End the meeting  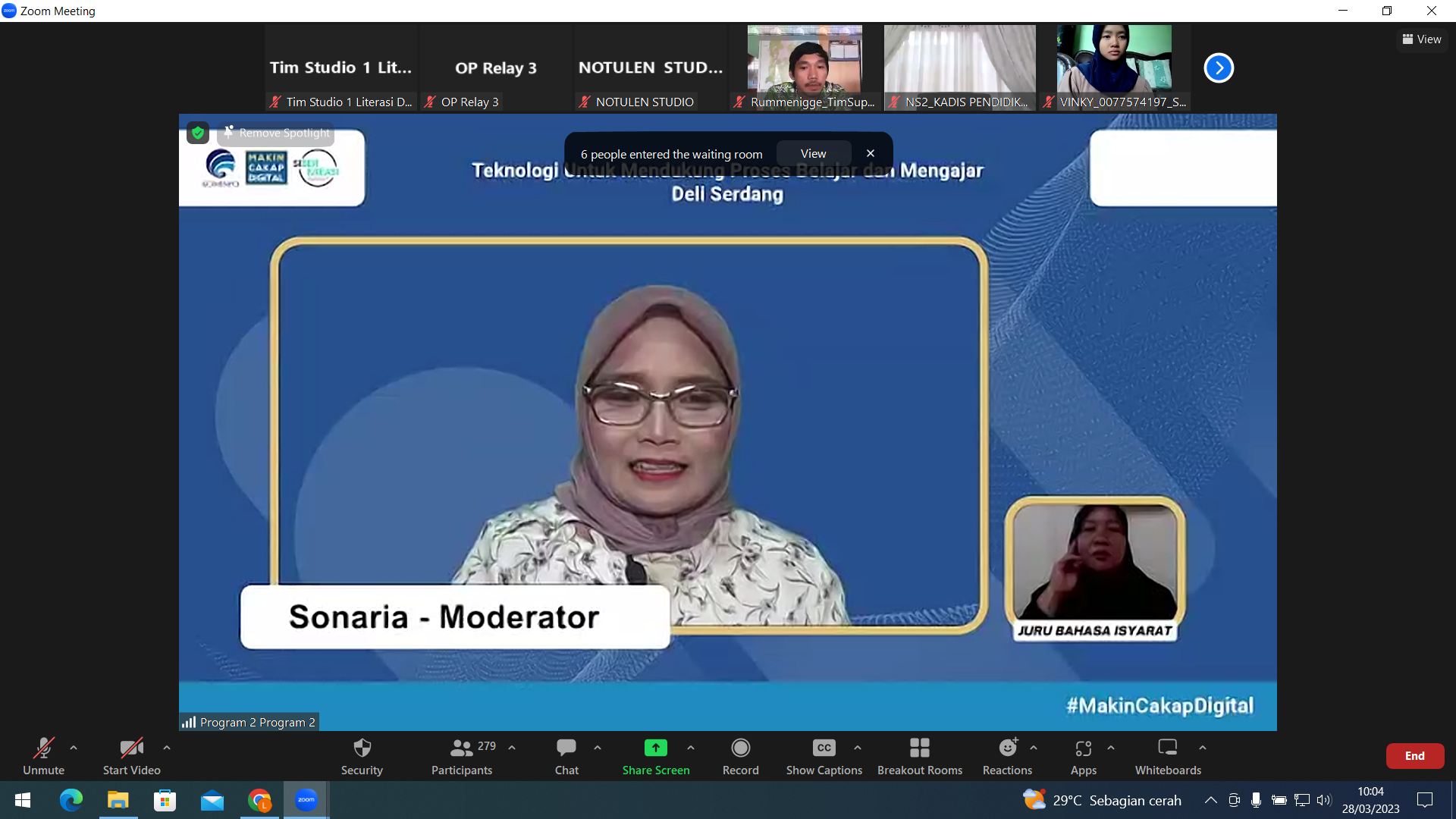pyautogui.click(x=1415, y=756)
